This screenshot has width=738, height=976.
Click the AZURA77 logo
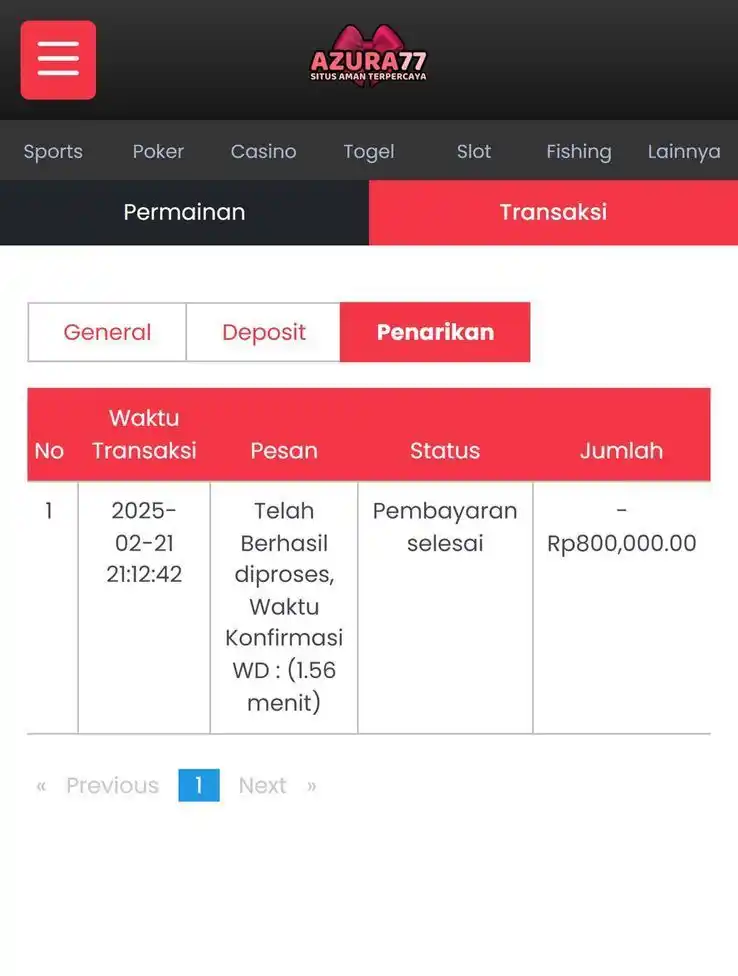coord(368,58)
